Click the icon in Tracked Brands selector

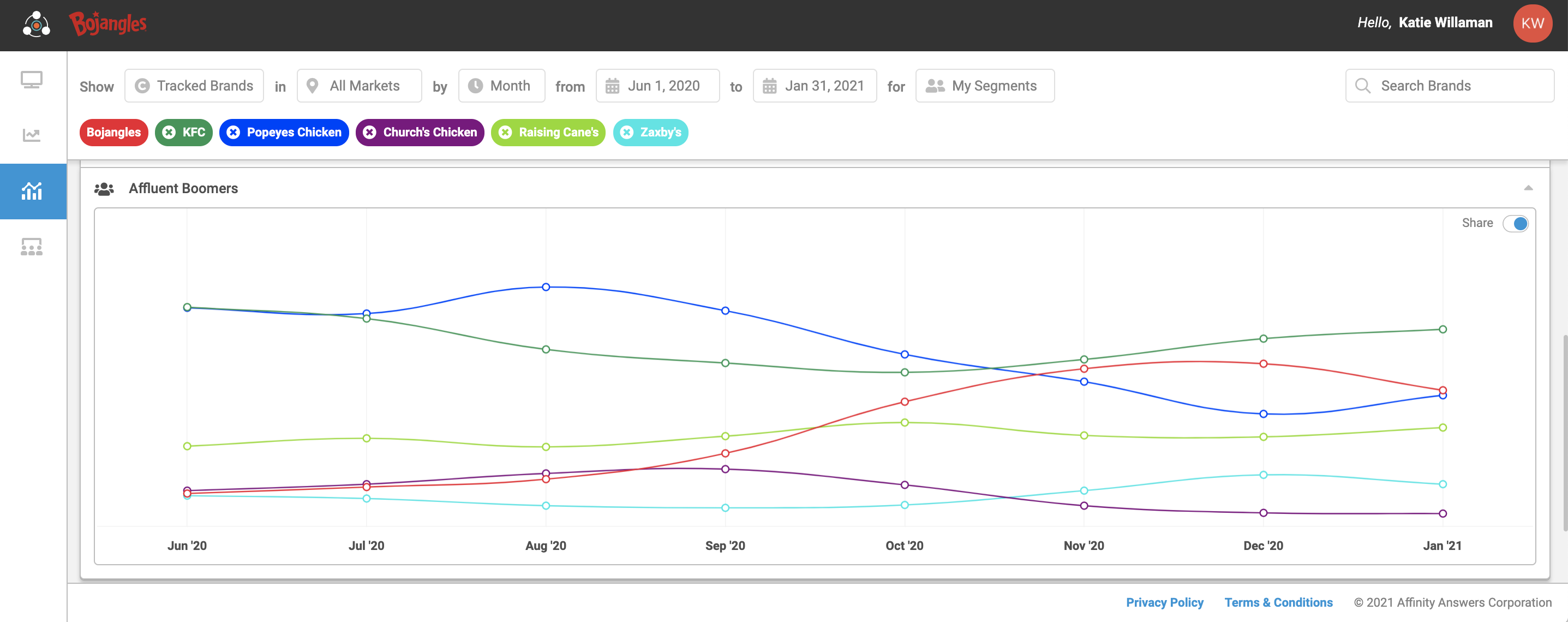pyautogui.click(x=142, y=86)
